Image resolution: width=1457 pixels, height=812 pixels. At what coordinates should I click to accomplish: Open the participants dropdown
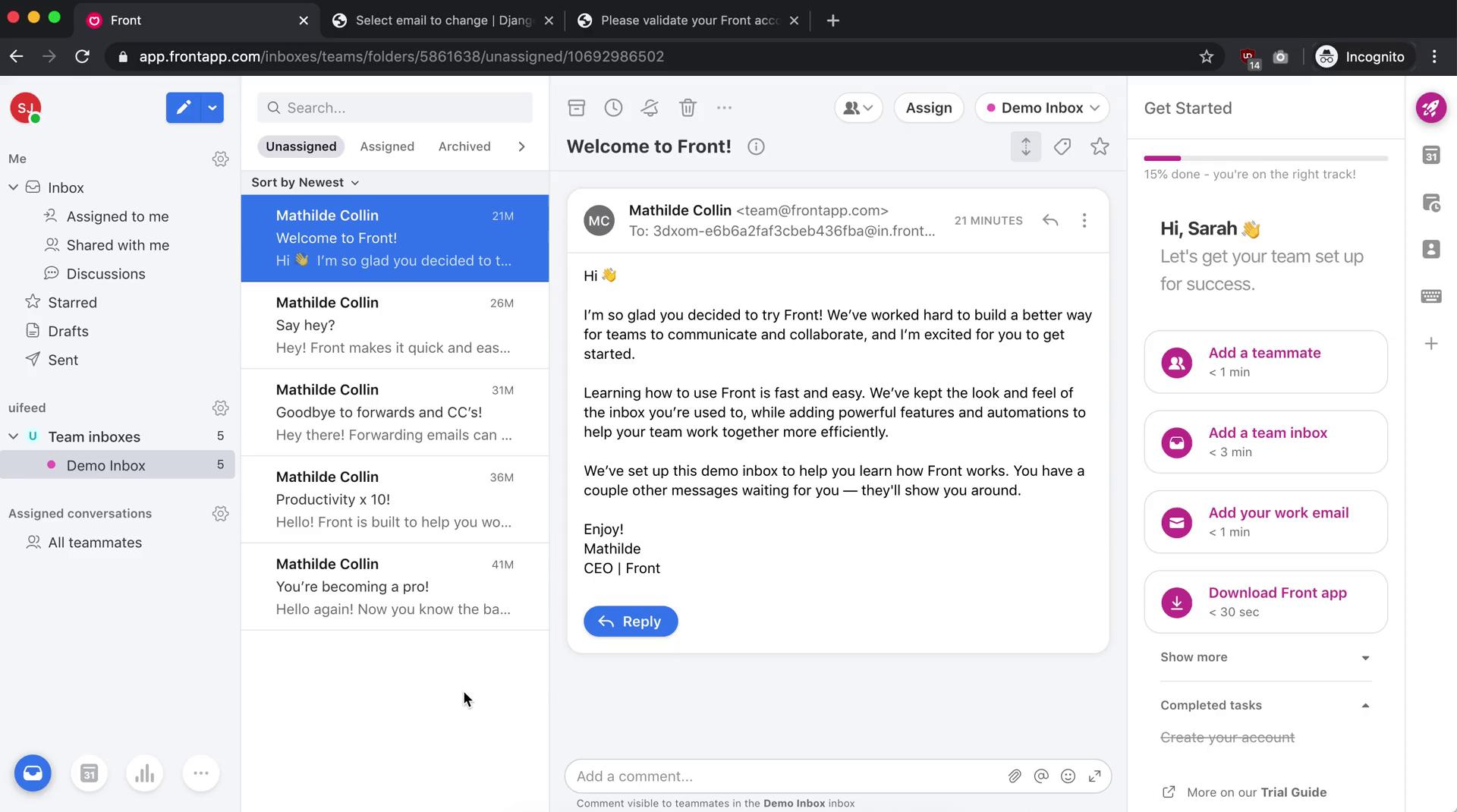(858, 108)
